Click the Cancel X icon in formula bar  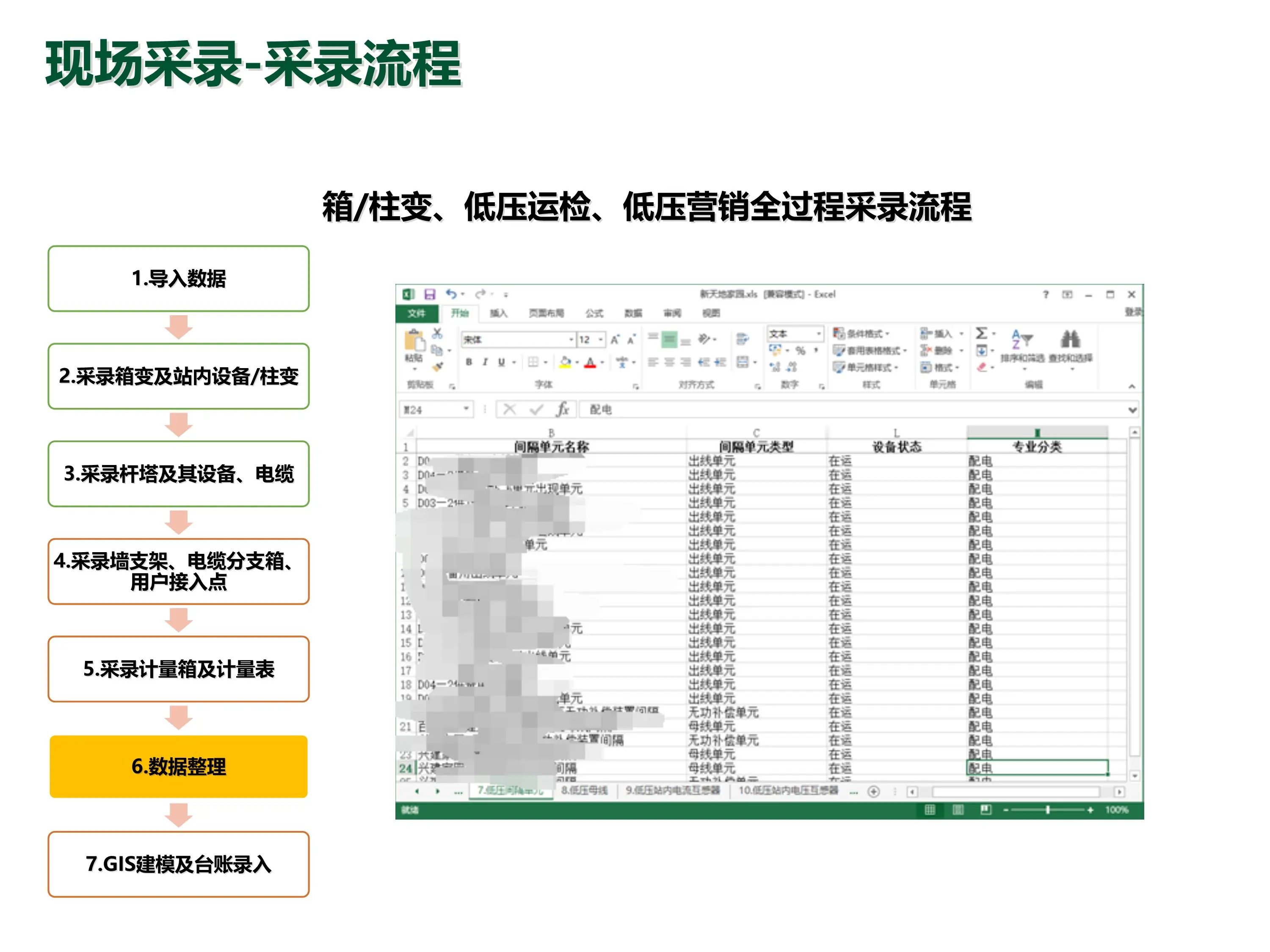click(x=509, y=409)
